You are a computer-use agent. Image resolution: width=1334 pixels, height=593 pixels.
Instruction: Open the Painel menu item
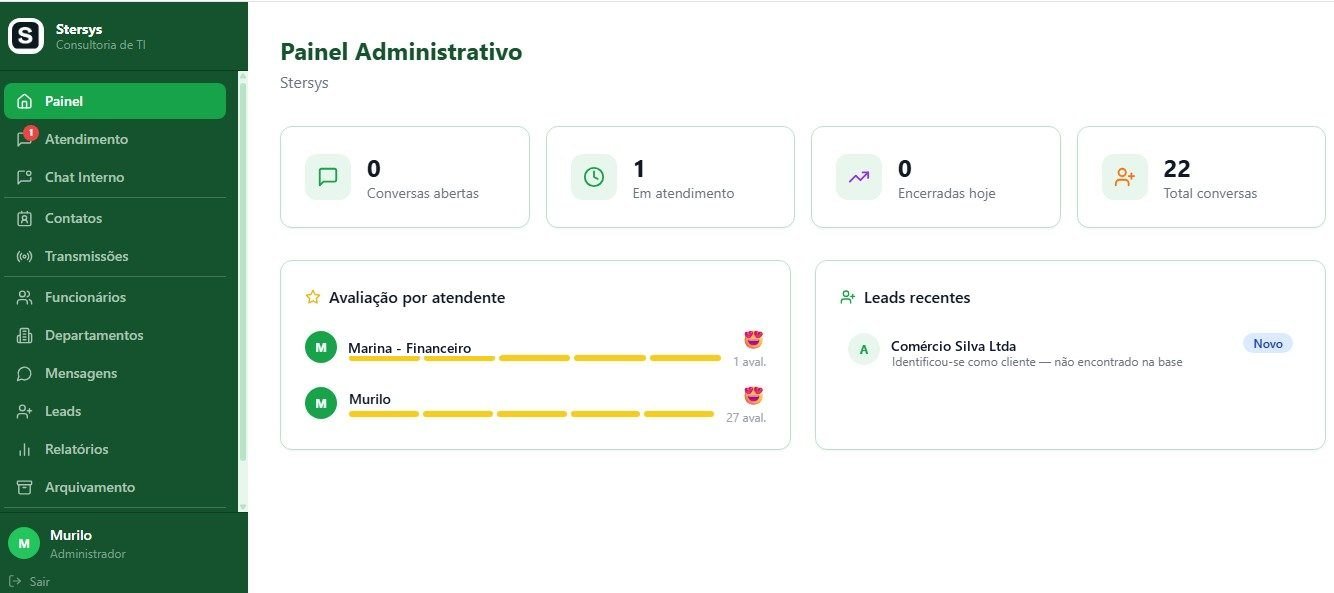click(115, 101)
